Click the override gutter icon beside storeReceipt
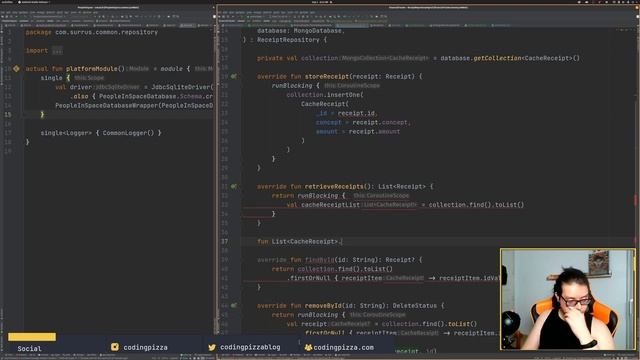640x360 pixels. (x=234, y=76)
